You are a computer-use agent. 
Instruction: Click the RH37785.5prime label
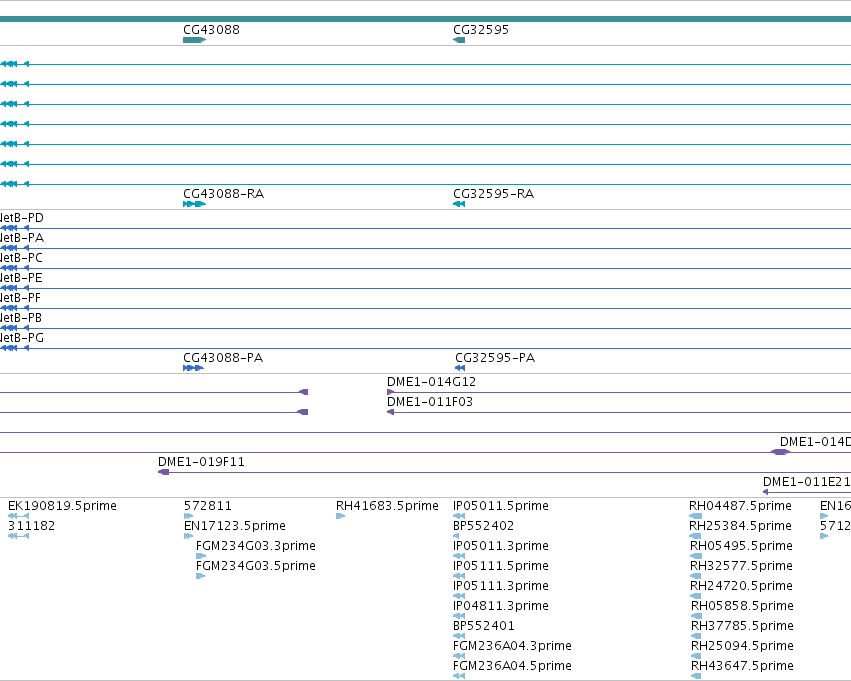click(742, 626)
